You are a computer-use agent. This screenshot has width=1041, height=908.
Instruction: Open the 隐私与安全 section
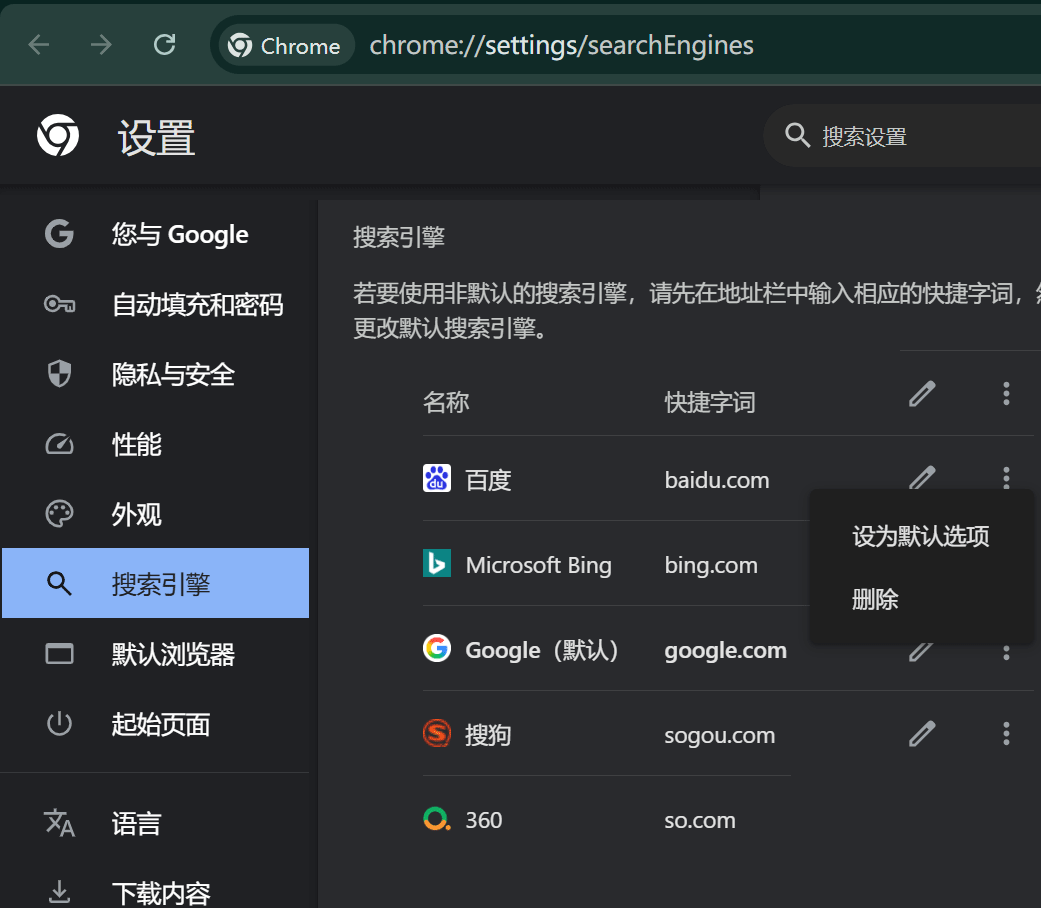click(x=173, y=375)
